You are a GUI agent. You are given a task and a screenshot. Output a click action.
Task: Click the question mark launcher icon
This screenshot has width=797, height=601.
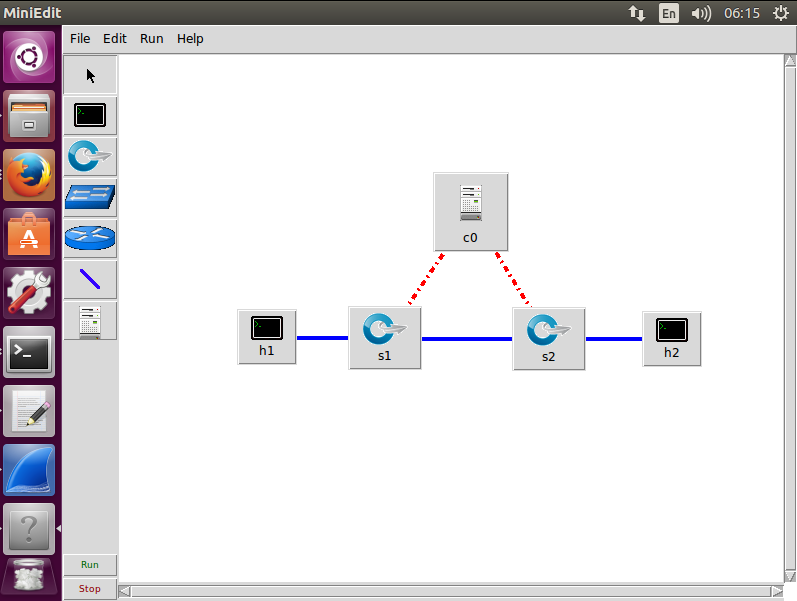[x=29, y=529]
